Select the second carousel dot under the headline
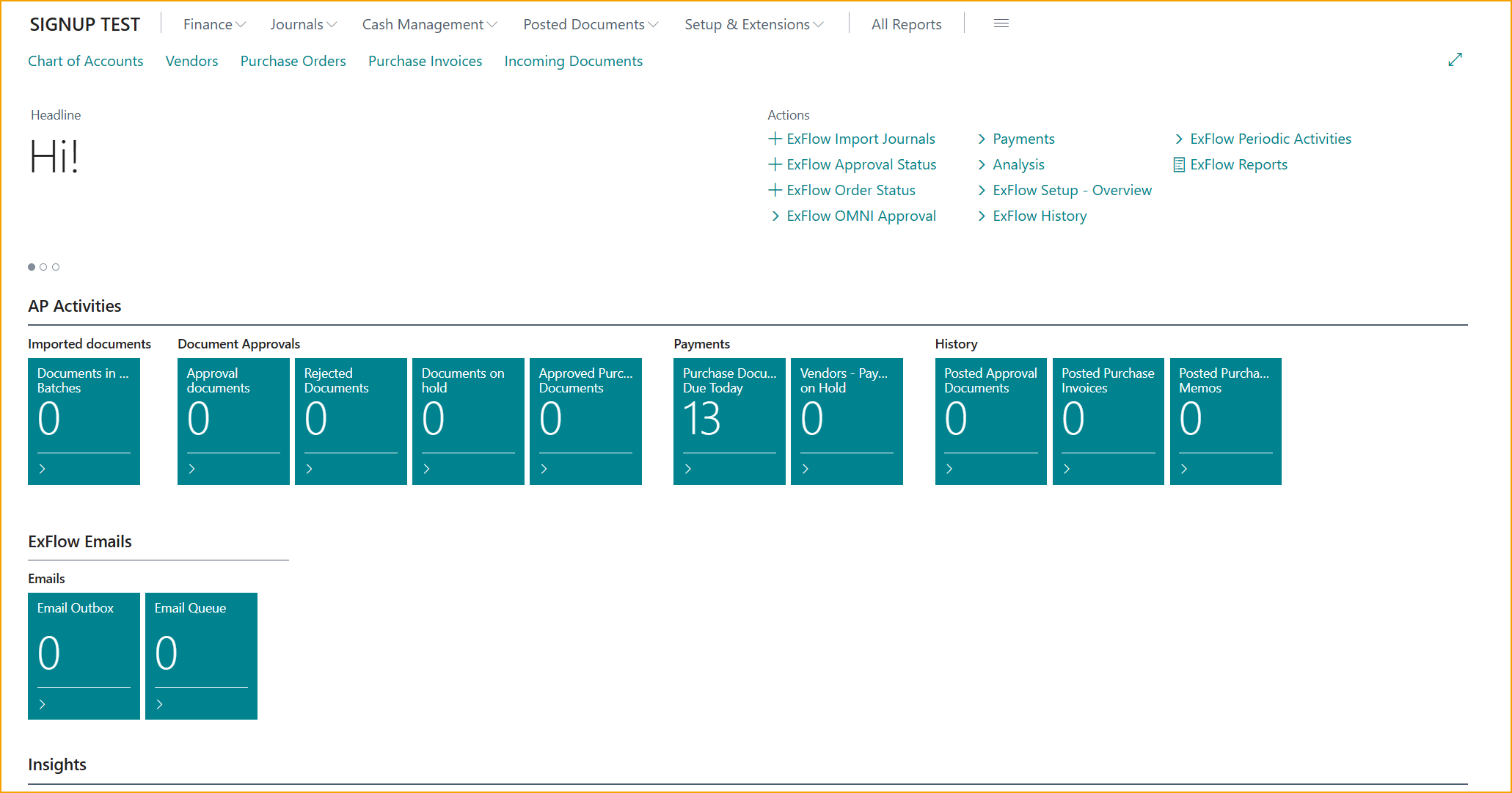Image resolution: width=1512 pixels, height=793 pixels. (x=43, y=267)
